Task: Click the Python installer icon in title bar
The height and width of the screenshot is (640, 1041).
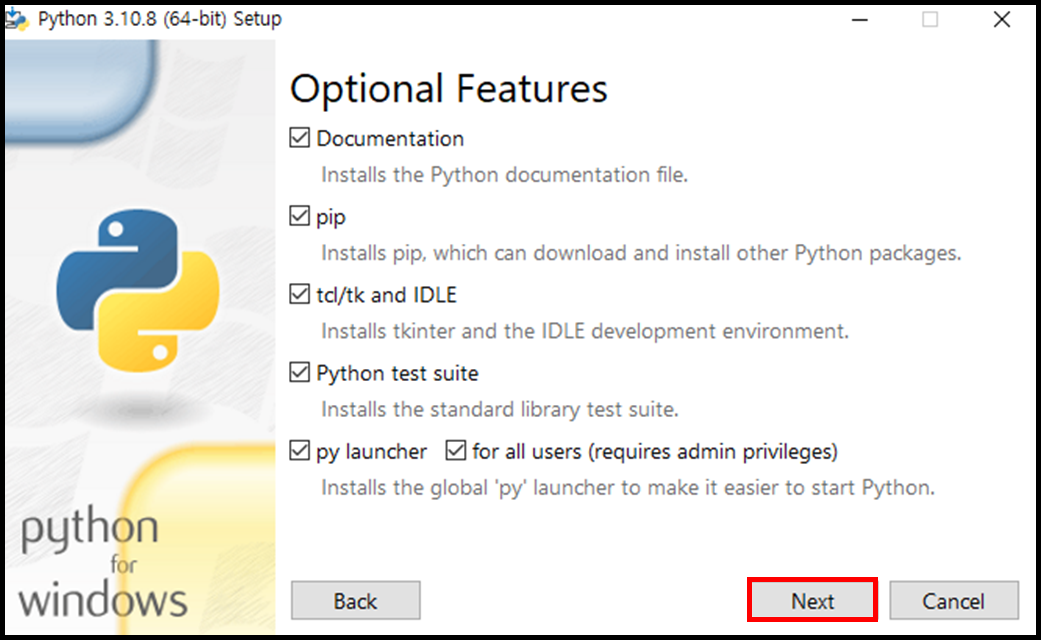Action: point(17,20)
